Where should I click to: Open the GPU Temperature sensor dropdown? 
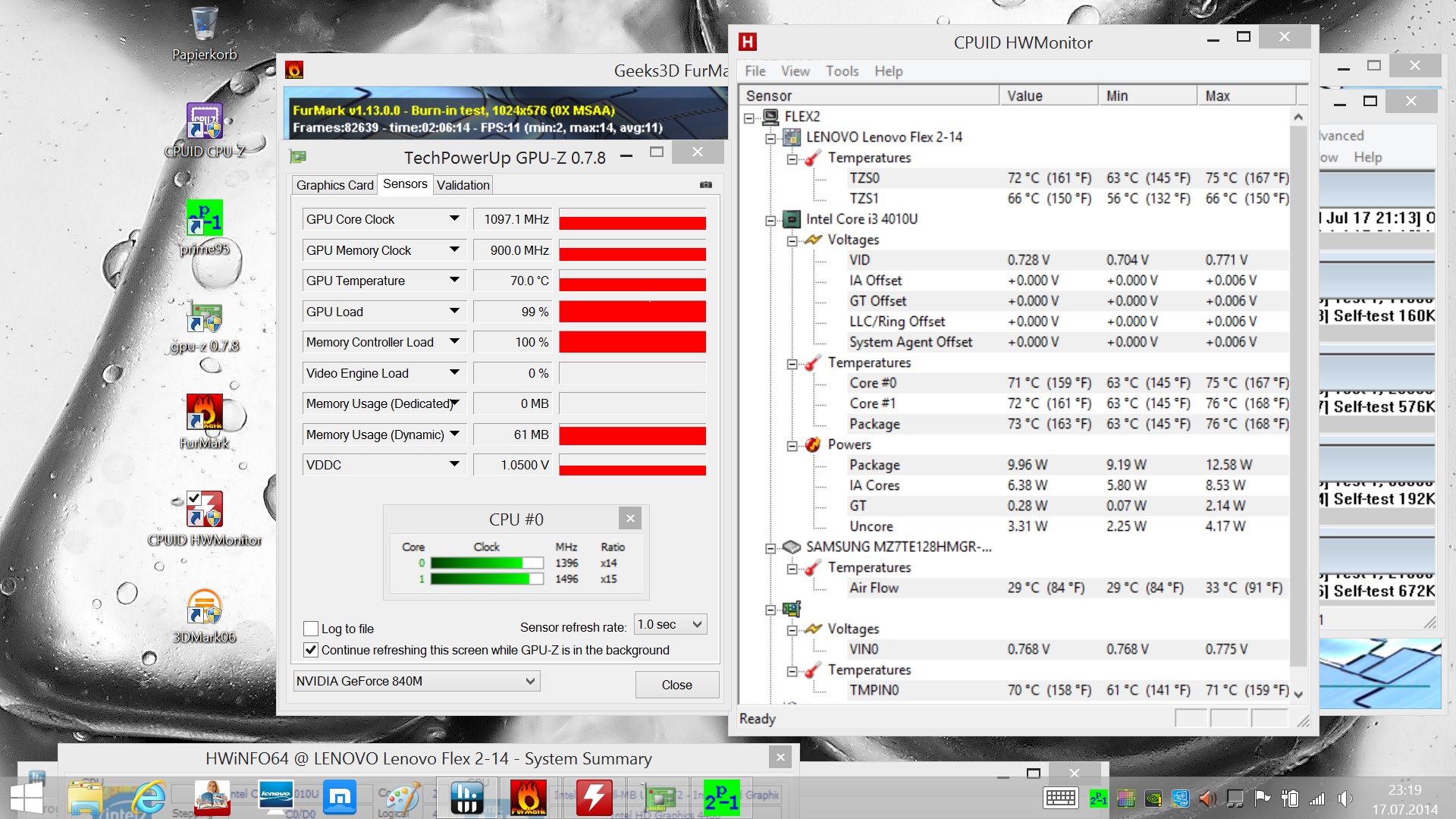pos(454,281)
